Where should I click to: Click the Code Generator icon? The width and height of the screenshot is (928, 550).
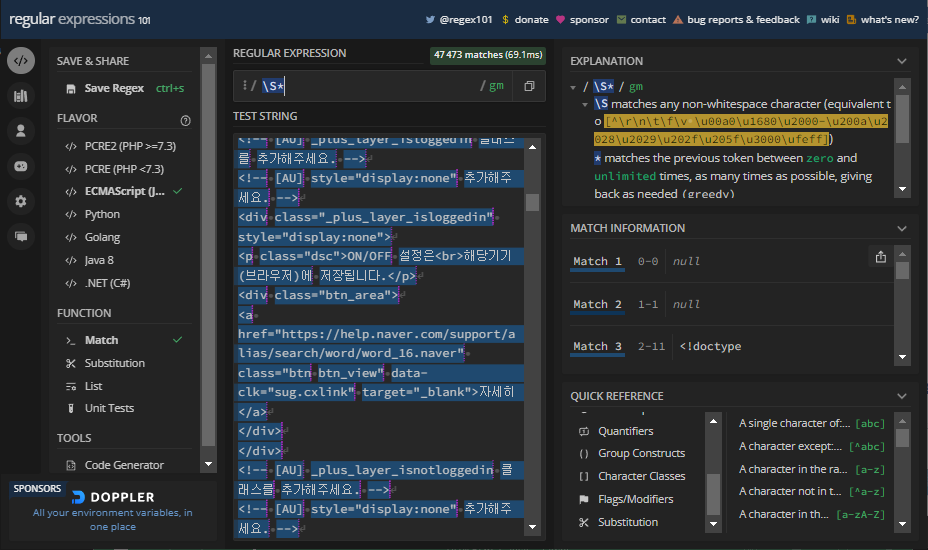coord(71,465)
